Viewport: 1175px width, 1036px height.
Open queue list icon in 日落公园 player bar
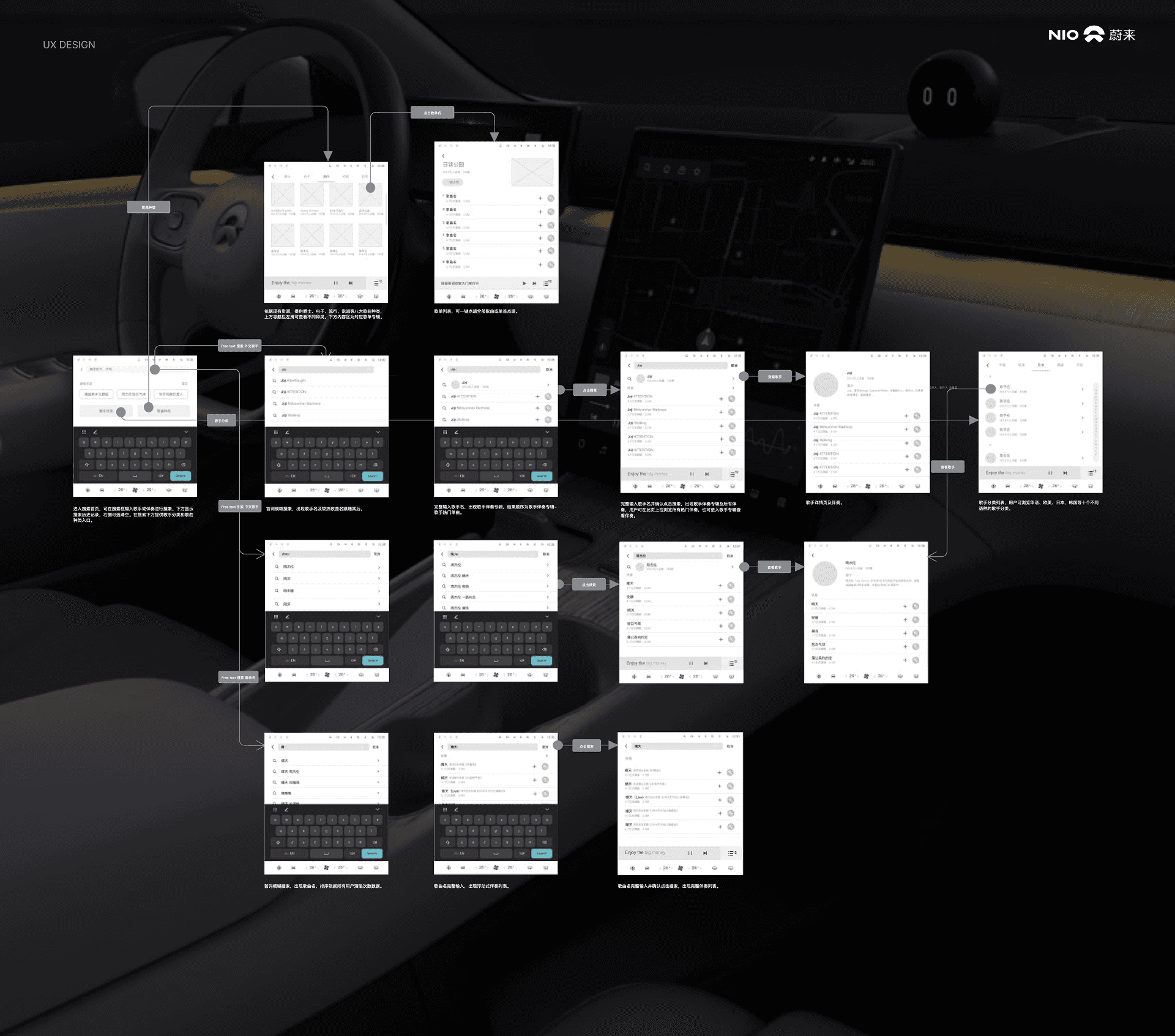tap(546, 283)
